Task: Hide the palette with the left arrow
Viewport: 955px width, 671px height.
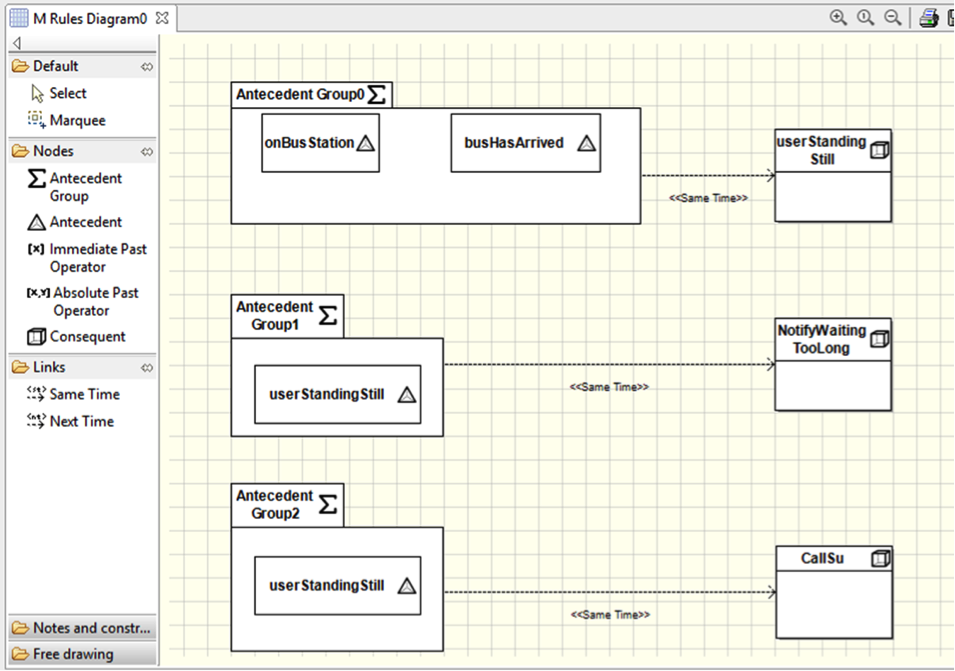Action: 17,42
